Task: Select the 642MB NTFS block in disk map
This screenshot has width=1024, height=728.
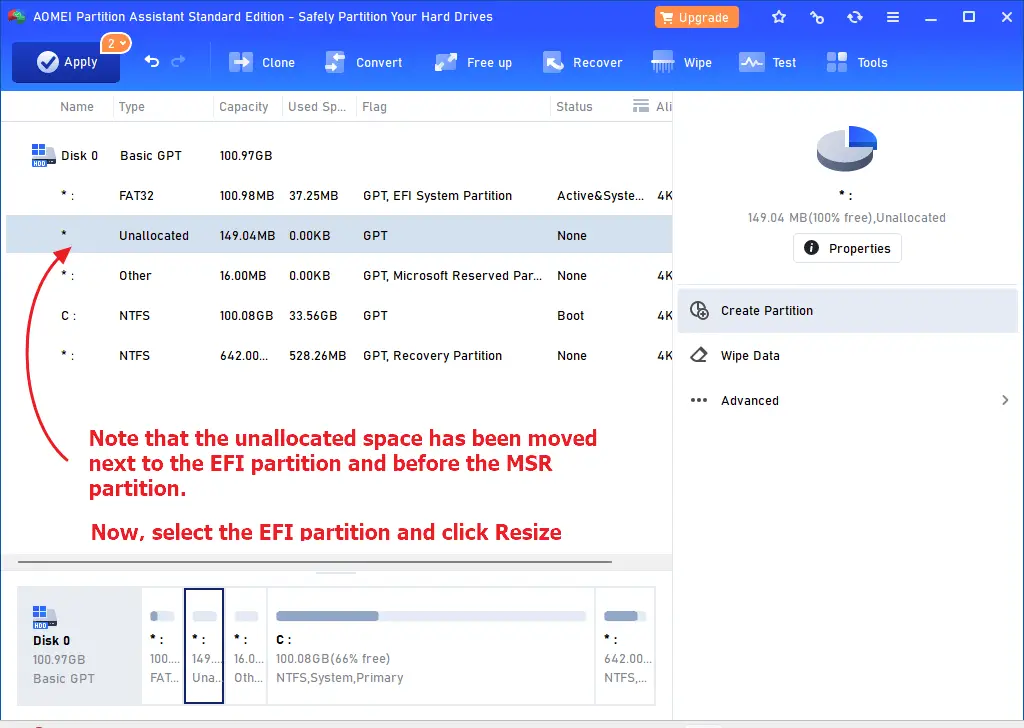Action: (626, 646)
